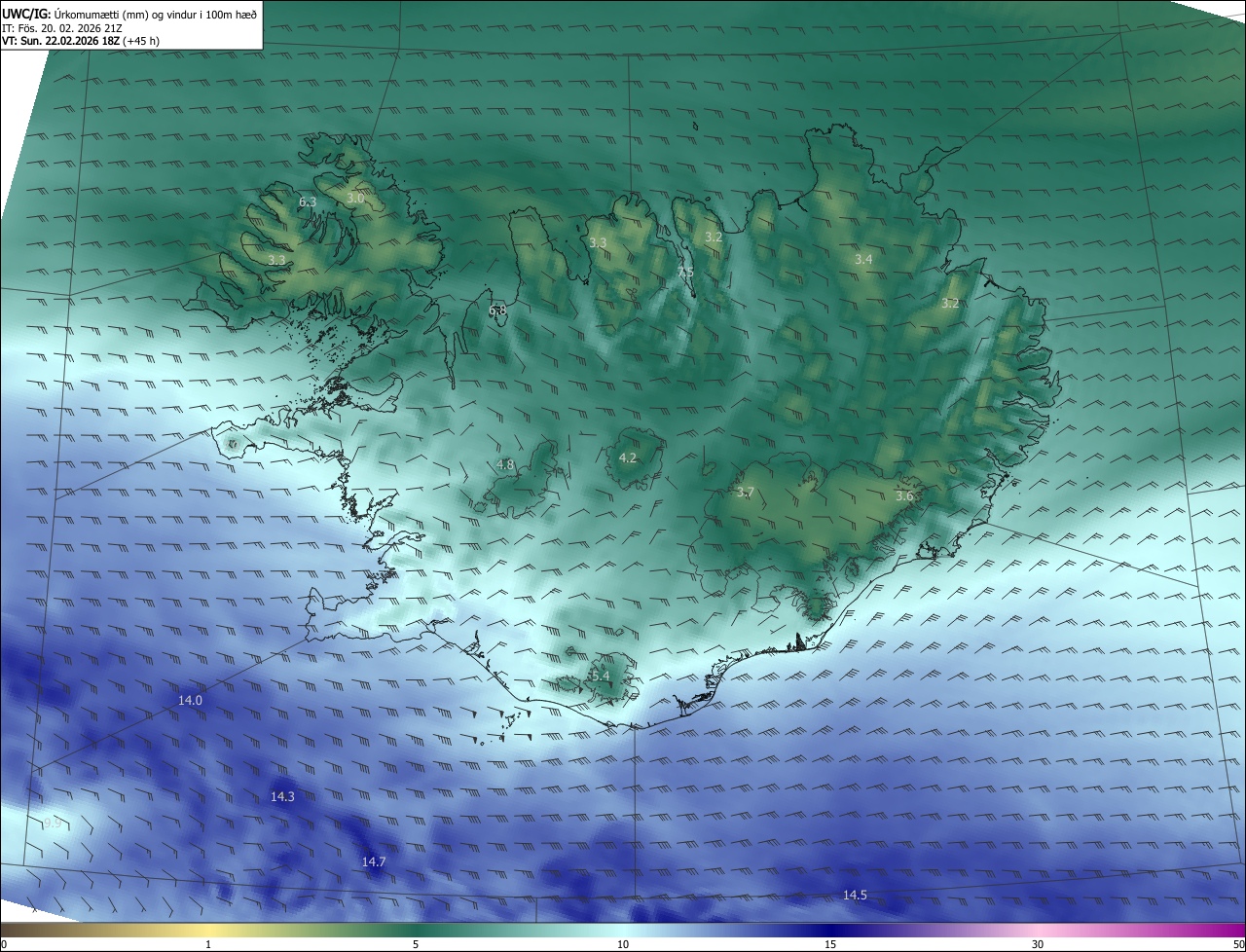Click the 5.4 value on the southern glacier
Image resolution: width=1246 pixels, height=952 pixels.
point(600,676)
